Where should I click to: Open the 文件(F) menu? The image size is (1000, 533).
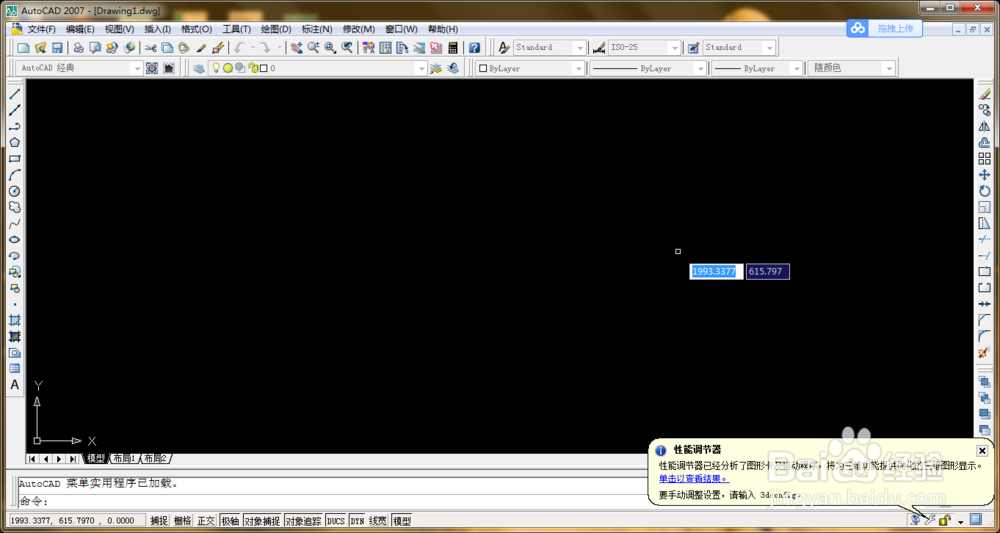click(x=41, y=29)
